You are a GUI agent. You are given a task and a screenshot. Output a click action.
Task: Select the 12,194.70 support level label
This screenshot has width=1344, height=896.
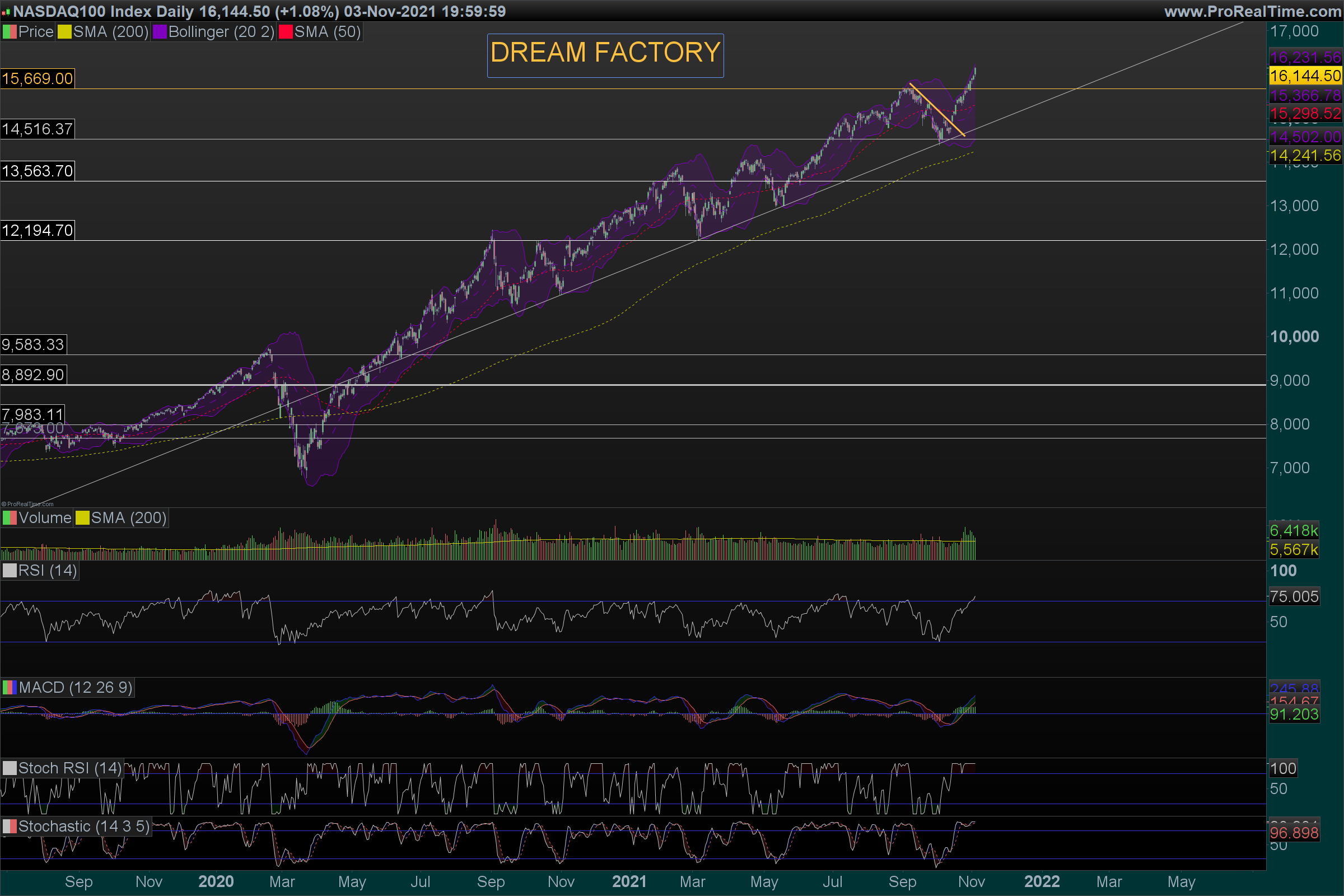[x=37, y=231]
